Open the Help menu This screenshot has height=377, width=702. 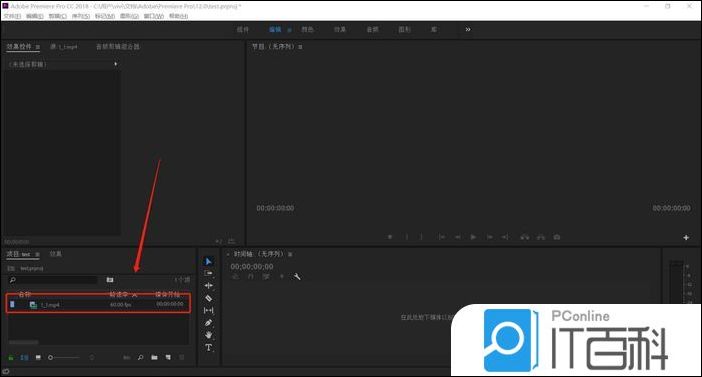click(179, 16)
